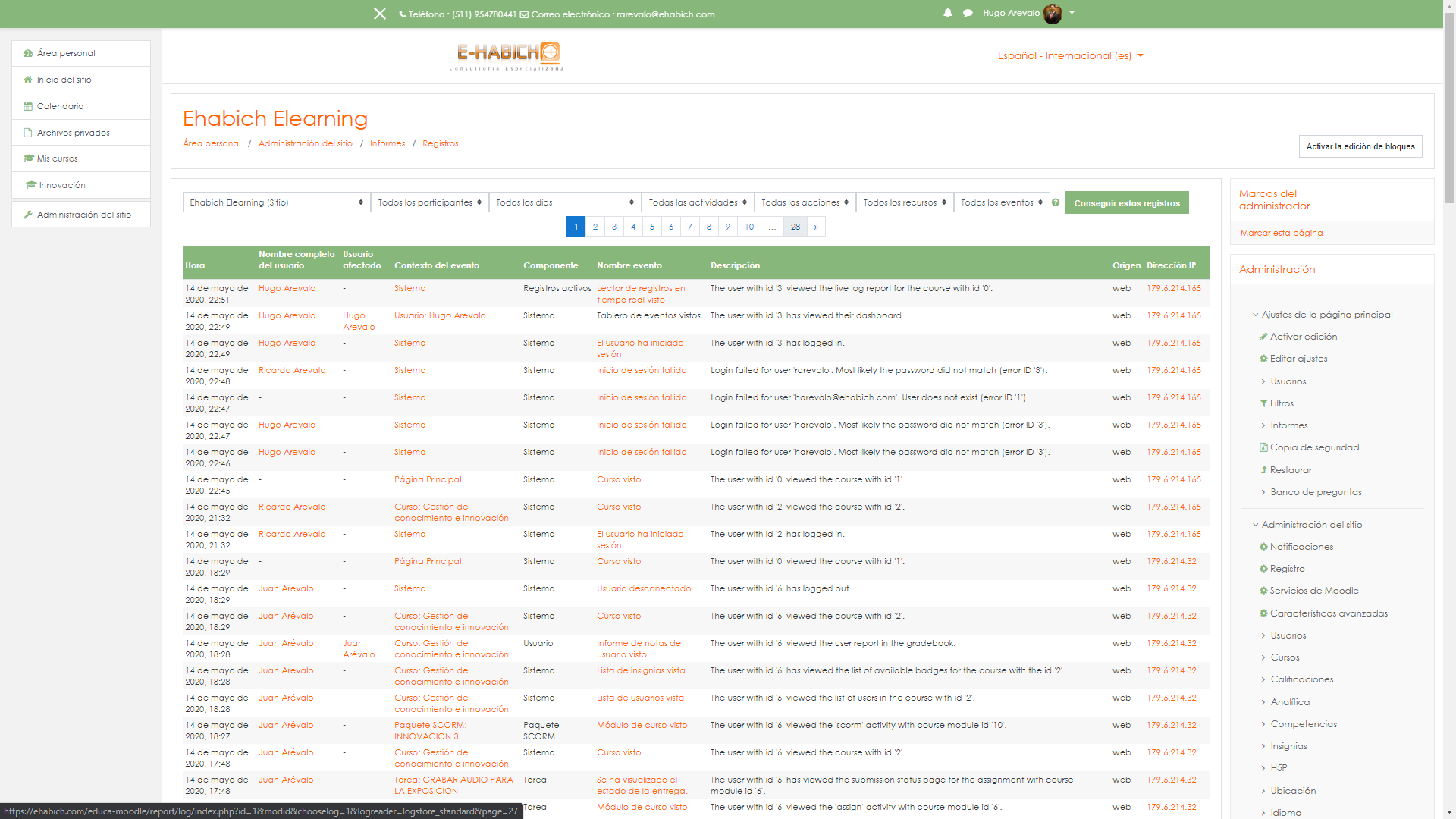Click Hugo Arevalo profile avatar
1456x819 pixels.
(x=1052, y=14)
